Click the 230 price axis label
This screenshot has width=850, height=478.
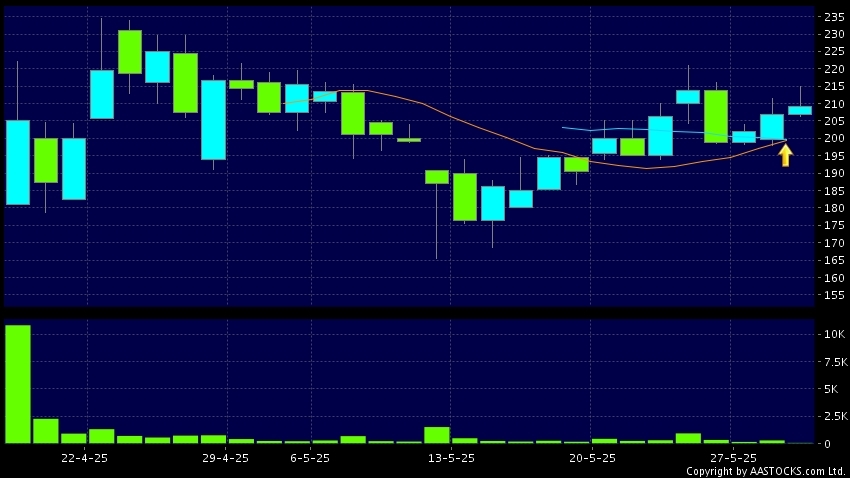pos(834,34)
